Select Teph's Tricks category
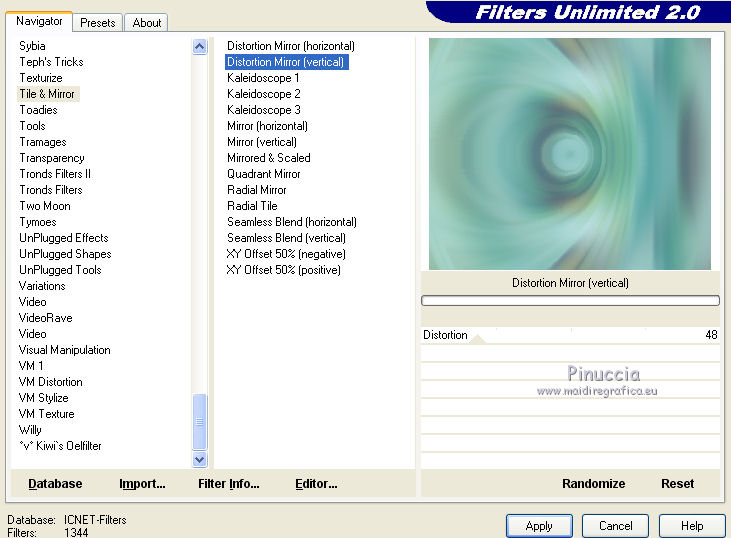The image size is (731, 538). (x=51, y=62)
